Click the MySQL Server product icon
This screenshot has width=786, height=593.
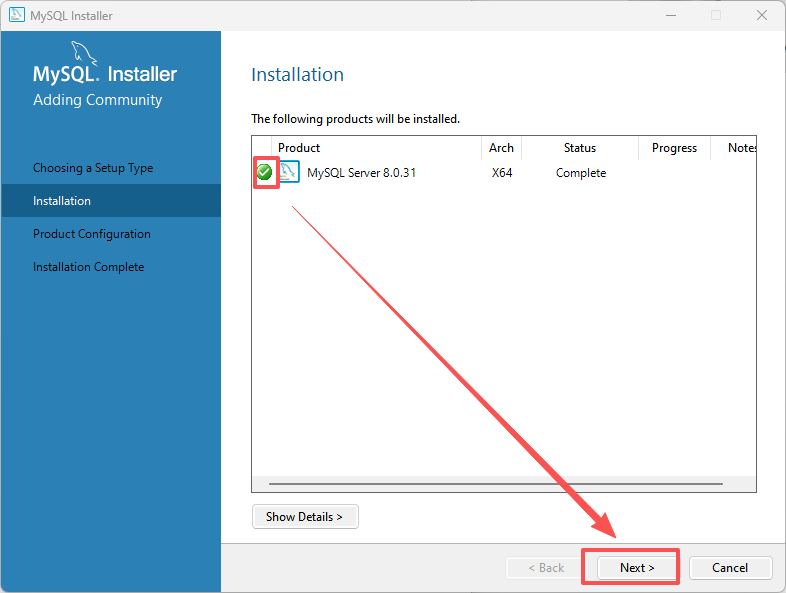(289, 172)
